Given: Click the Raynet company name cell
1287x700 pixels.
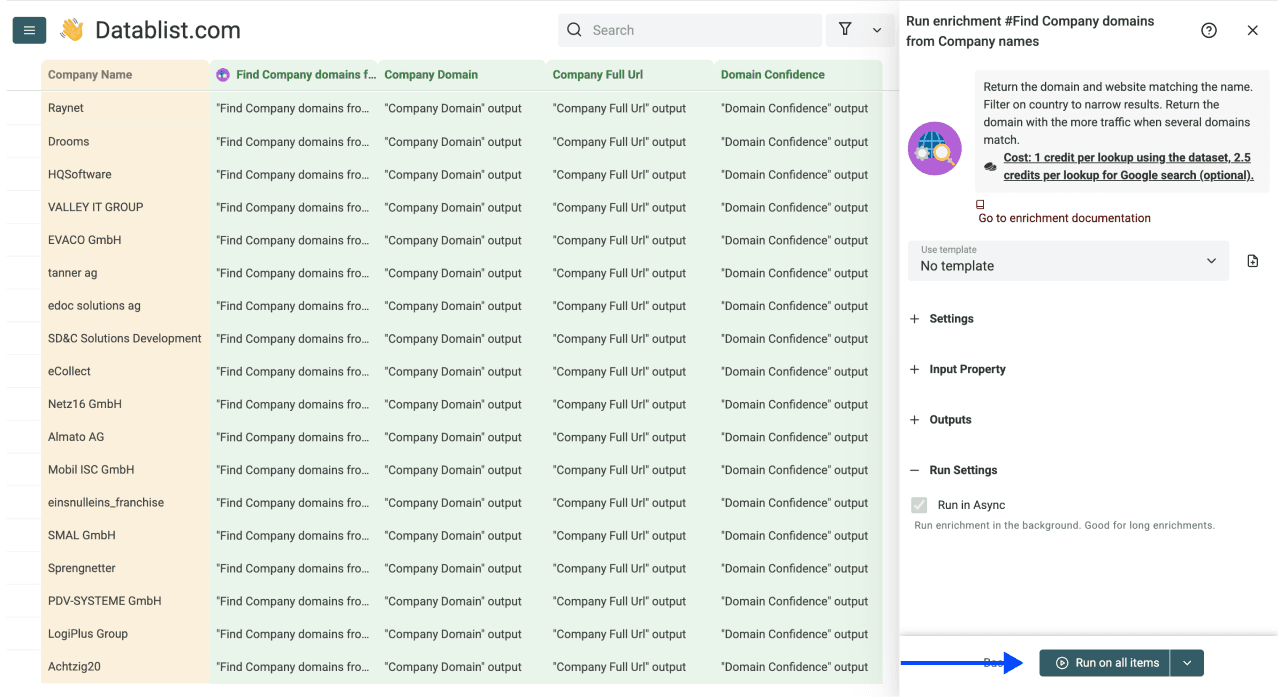Looking at the screenshot, I should point(126,108).
